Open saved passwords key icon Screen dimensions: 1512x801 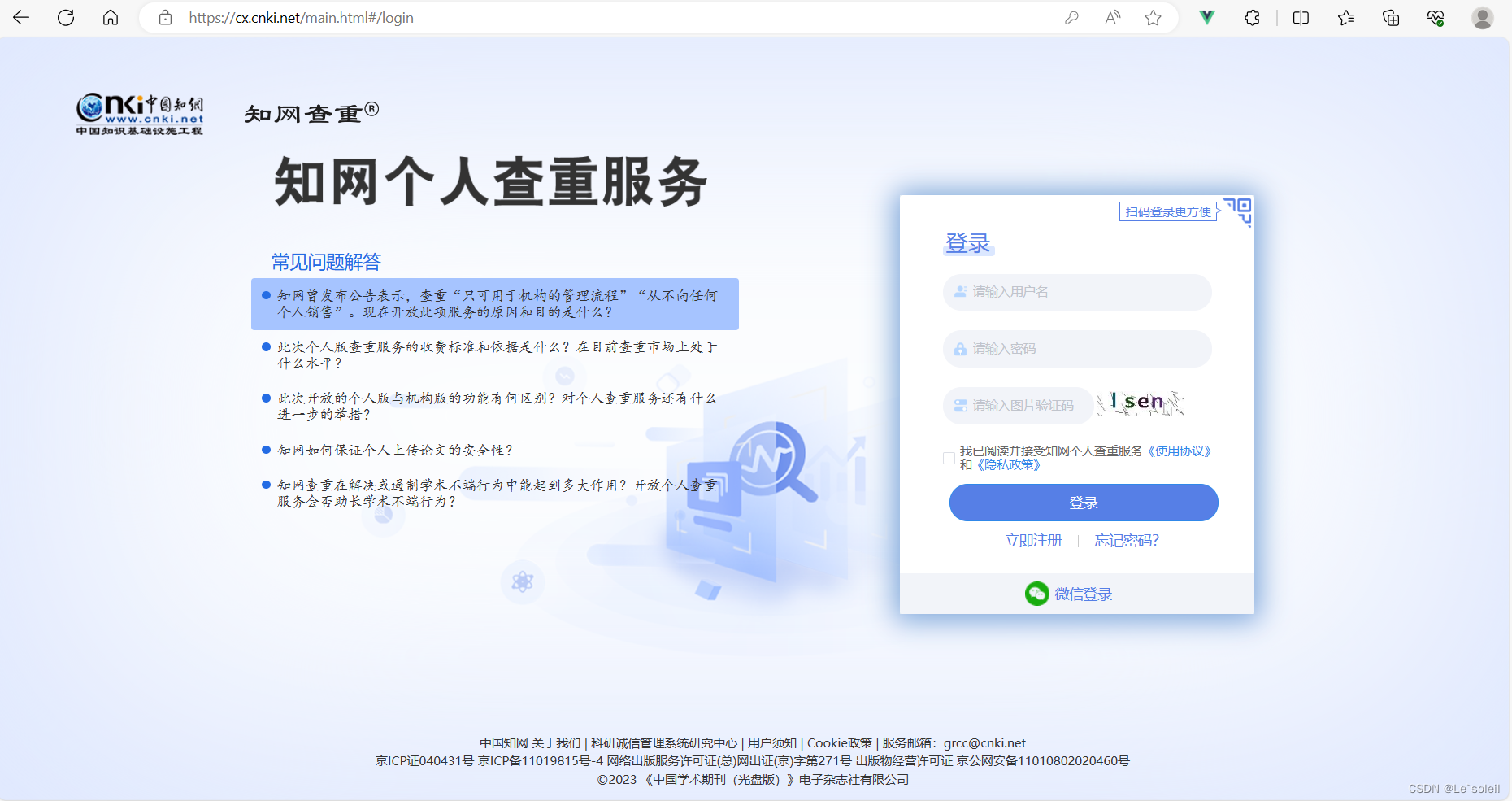click(x=1071, y=17)
